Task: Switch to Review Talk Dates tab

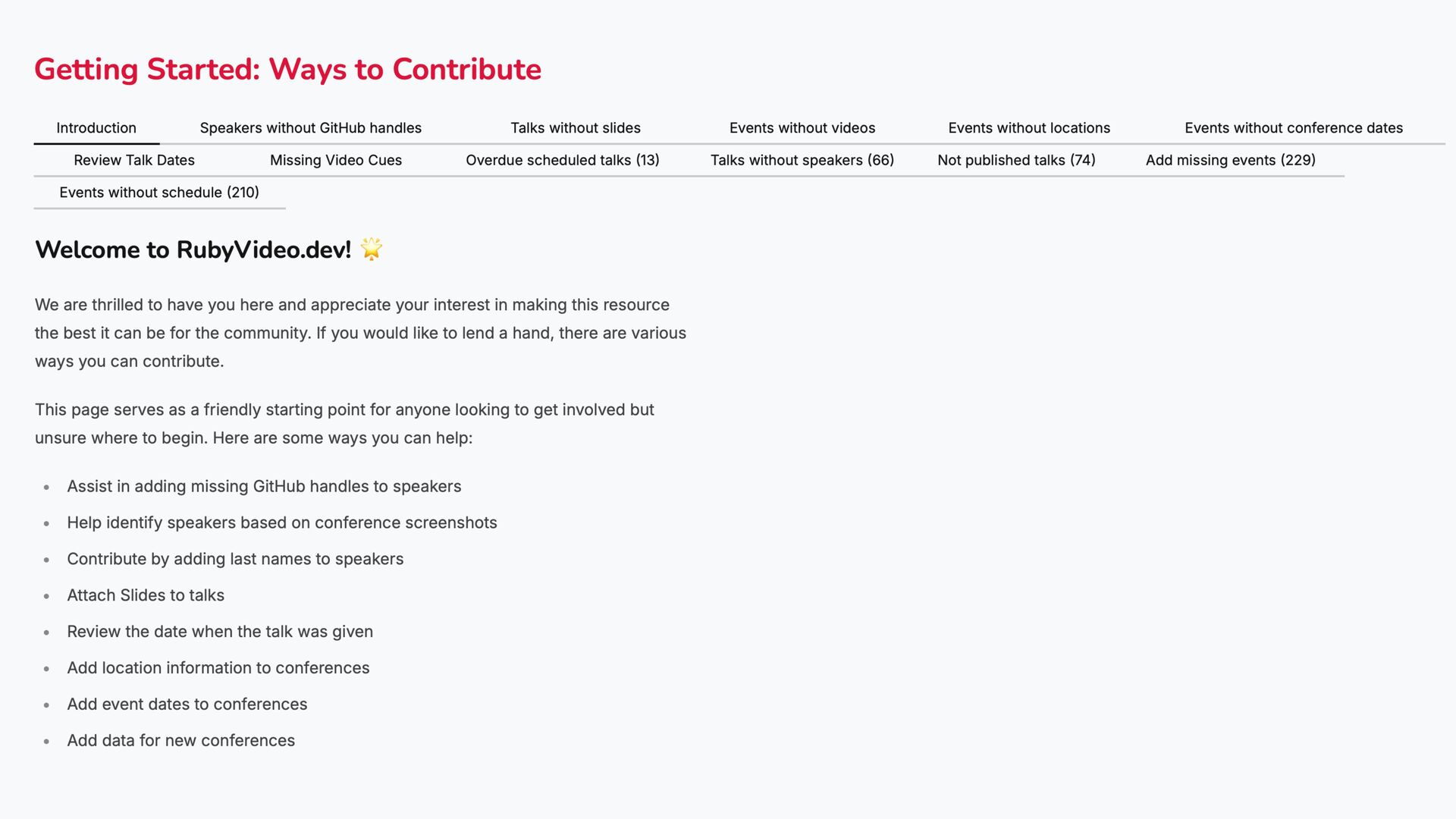Action: point(134,160)
